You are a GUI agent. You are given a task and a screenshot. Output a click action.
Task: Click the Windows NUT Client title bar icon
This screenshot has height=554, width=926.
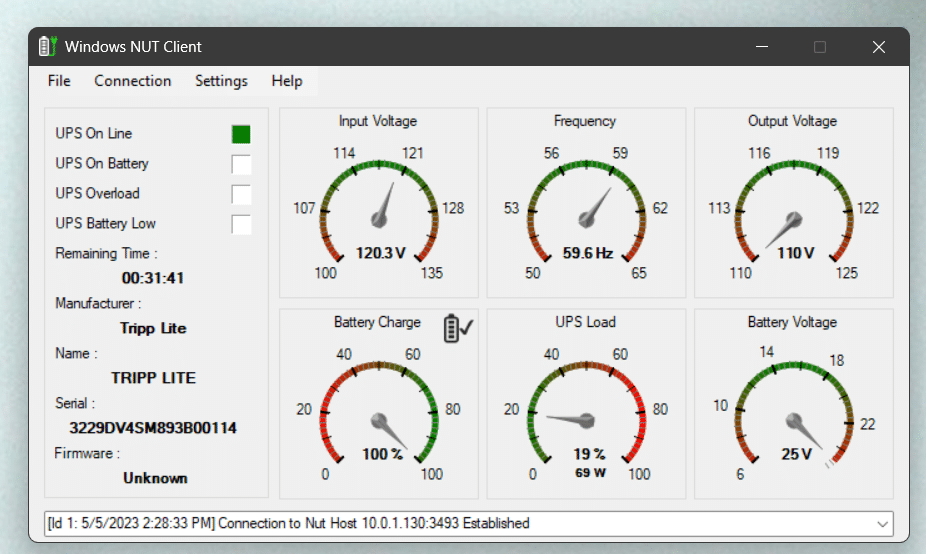(x=47, y=46)
